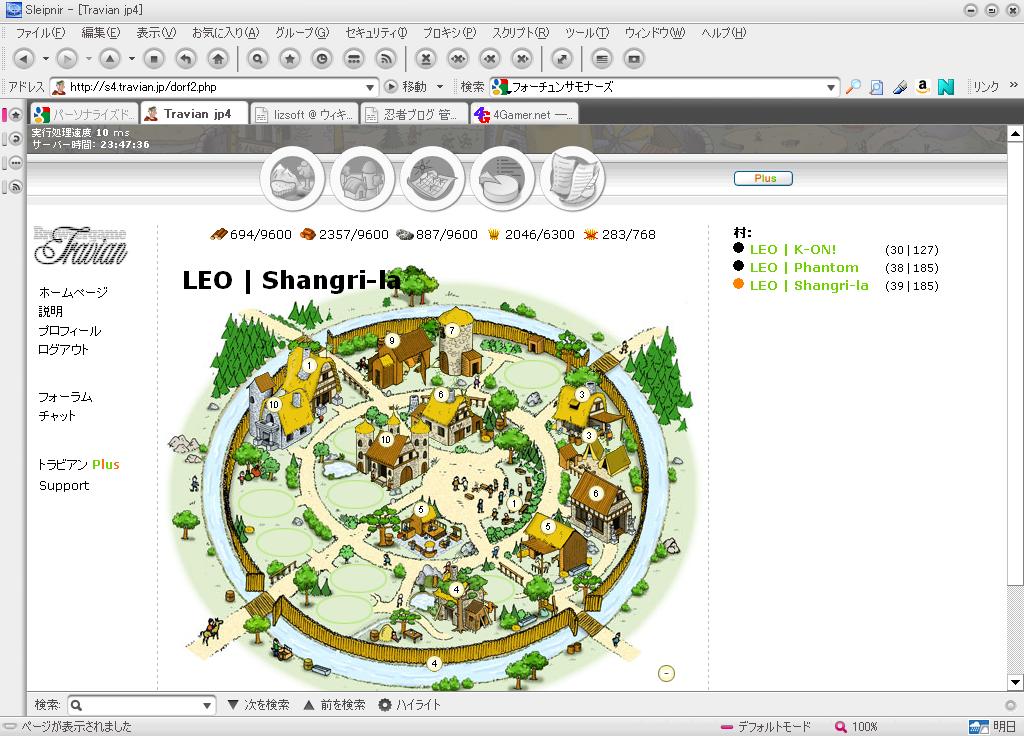
Task: Expand the リンク toolbar overflow chevron
Action: click(1014, 85)
